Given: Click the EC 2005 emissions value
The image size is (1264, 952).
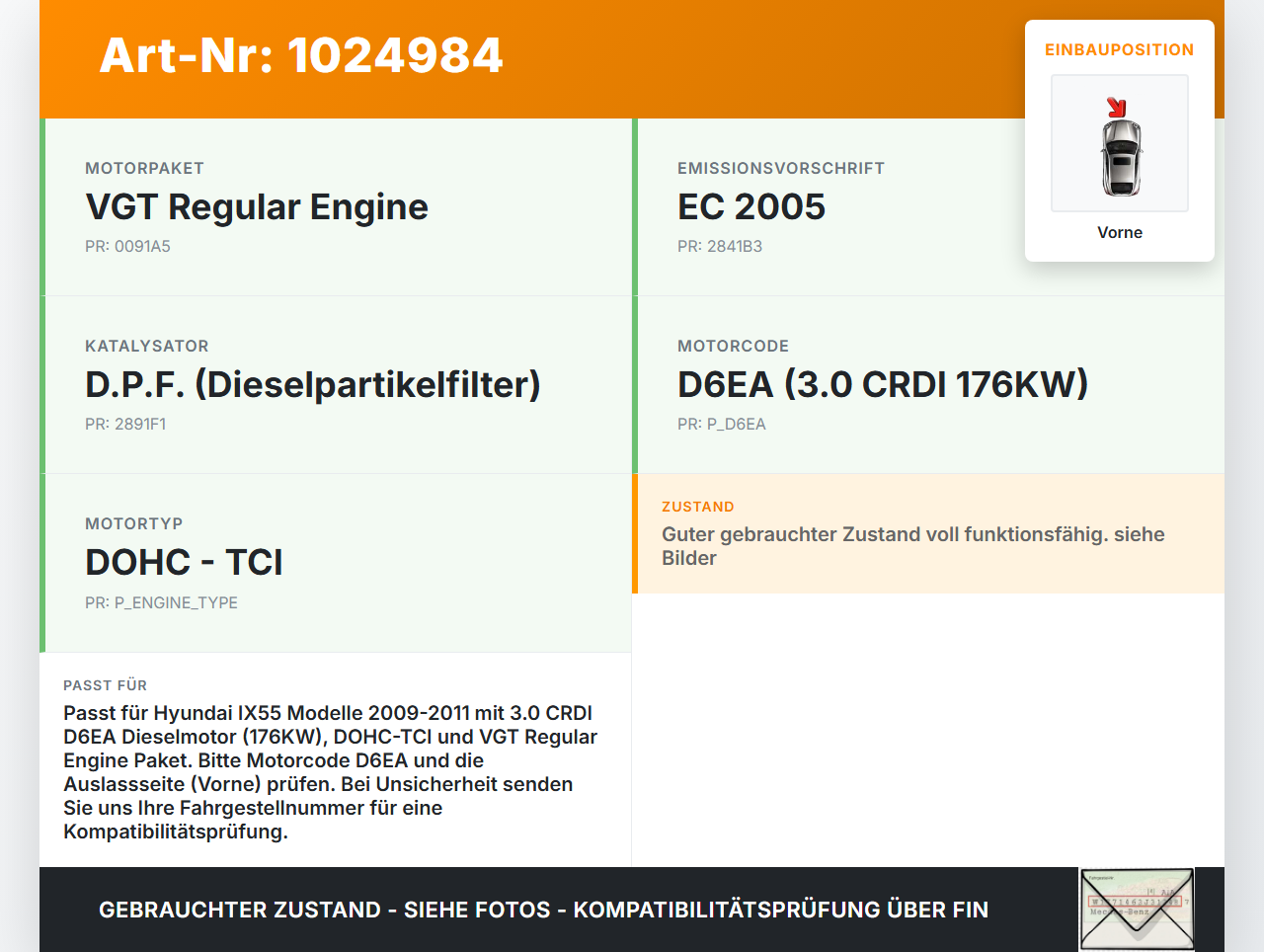Looking at the screenshot, I should (x=751, y=207).
